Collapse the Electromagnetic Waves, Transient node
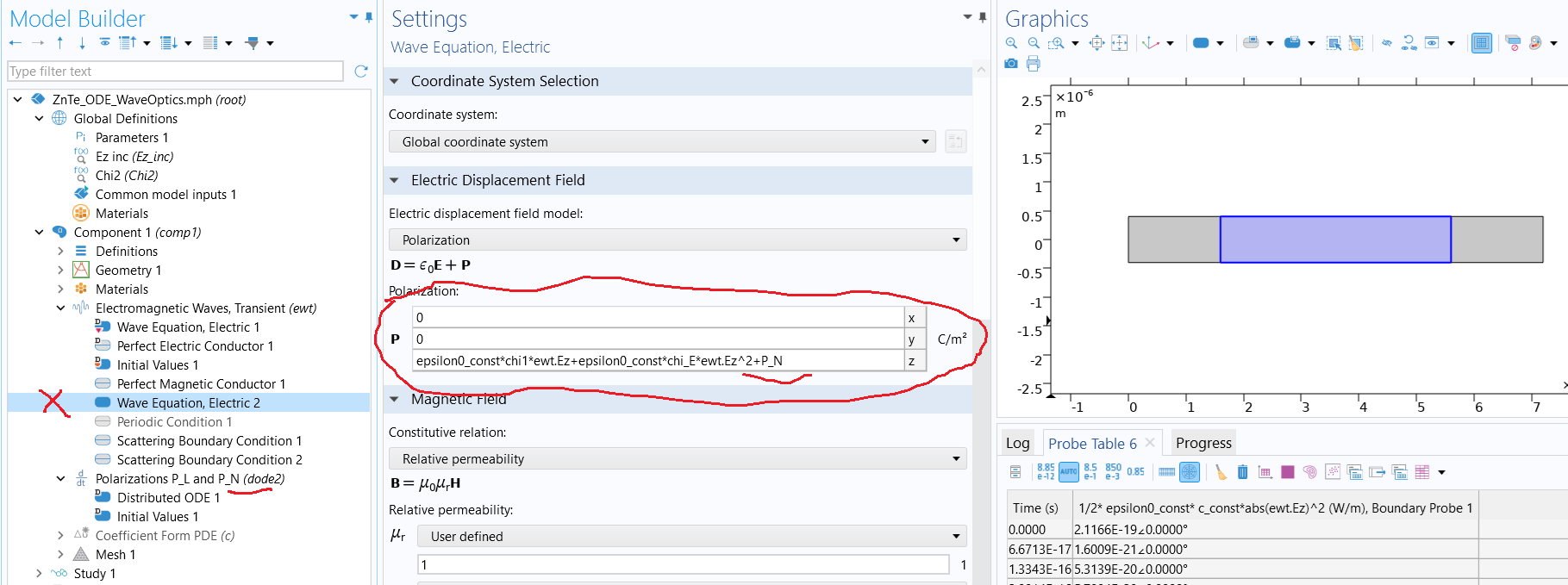 [60, 308]
